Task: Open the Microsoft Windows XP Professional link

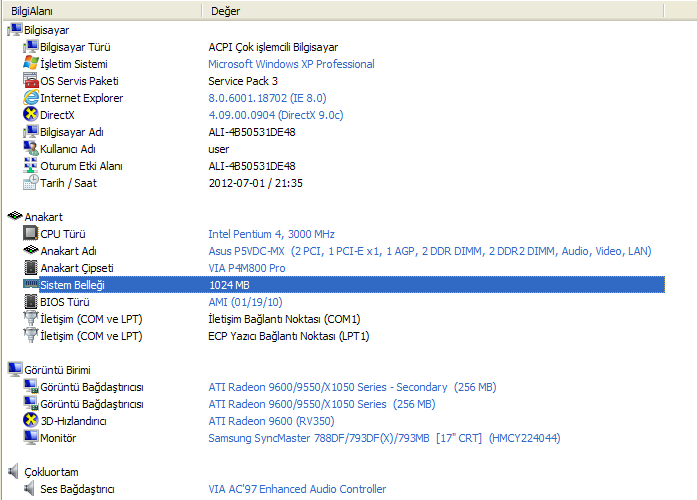Action: click(291, 64)
